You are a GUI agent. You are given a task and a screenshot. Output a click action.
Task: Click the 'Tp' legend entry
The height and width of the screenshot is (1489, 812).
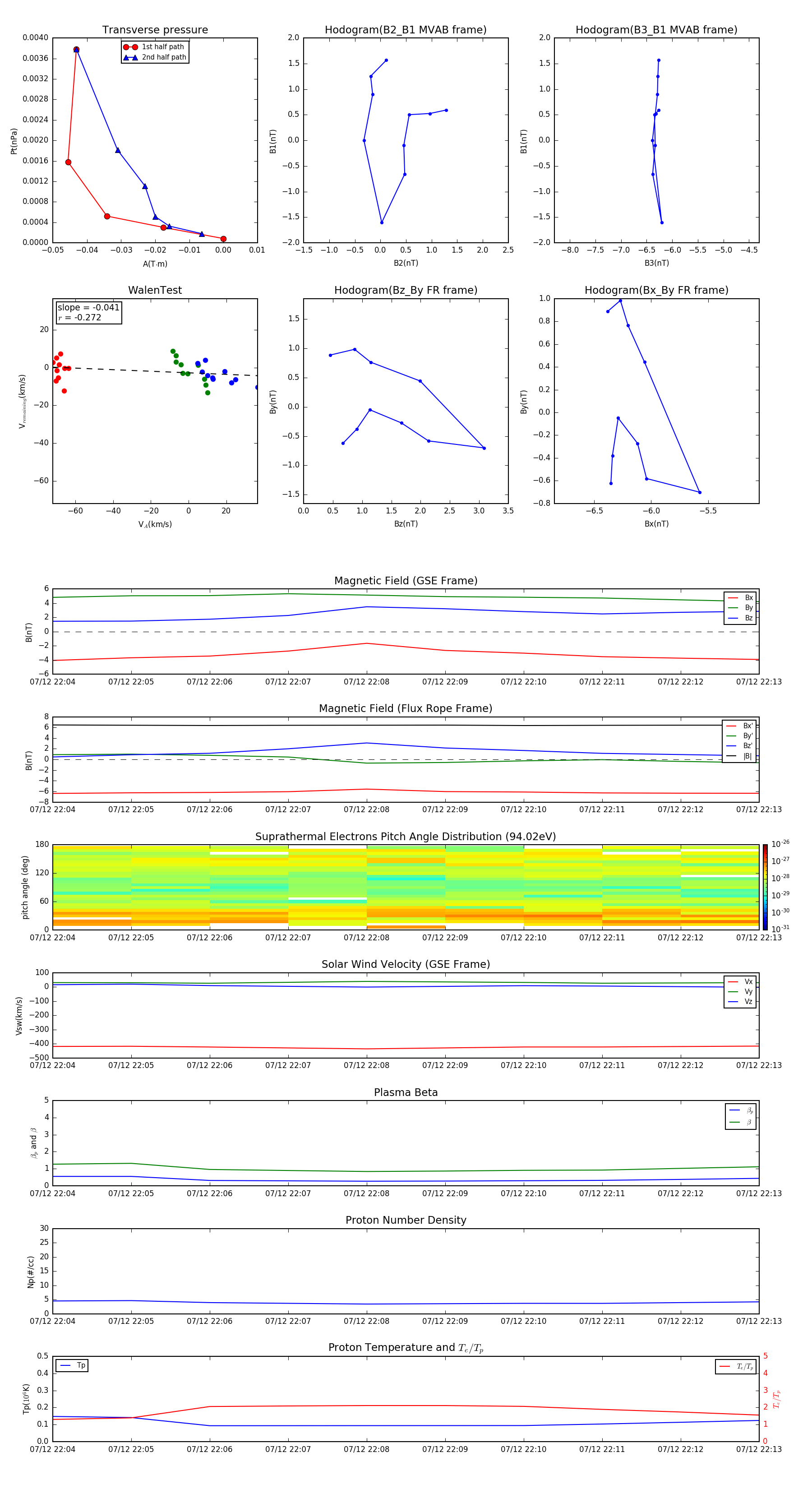pyautogui.click(x=72, y=1365)
